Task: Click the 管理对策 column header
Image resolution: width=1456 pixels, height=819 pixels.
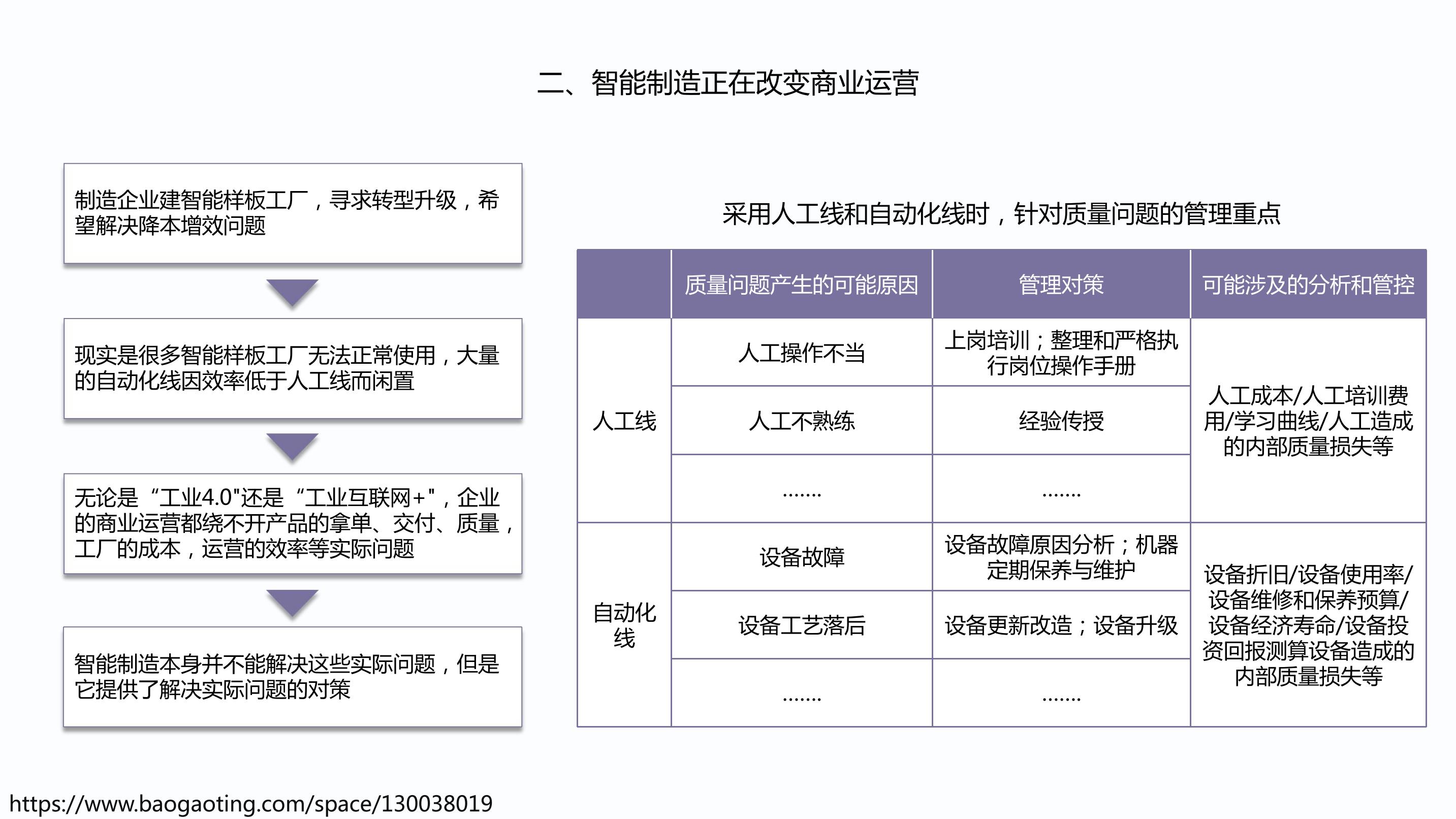Action: [x=1061, y=285]
